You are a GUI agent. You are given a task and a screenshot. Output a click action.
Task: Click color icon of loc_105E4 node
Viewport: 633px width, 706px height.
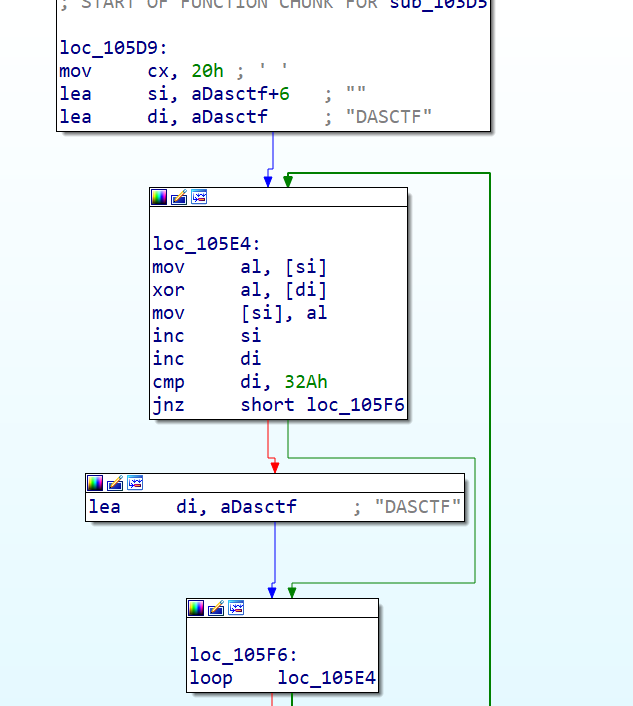159,197
